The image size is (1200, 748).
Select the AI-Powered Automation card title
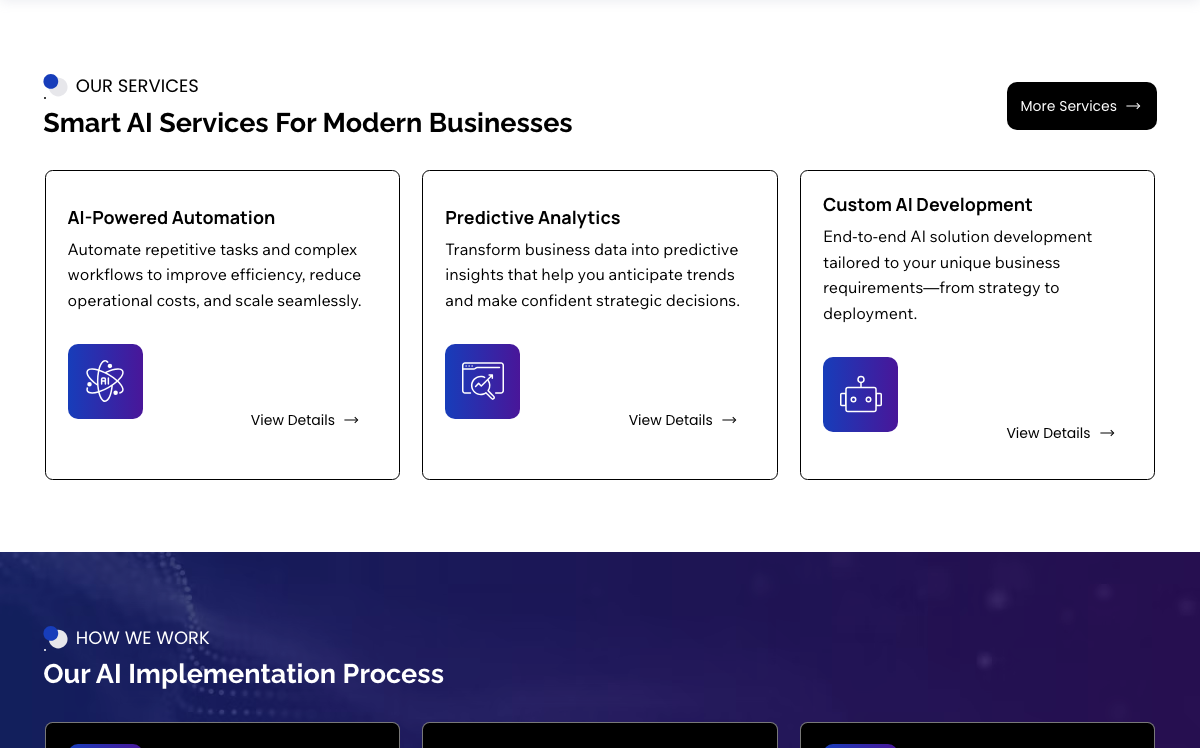[x=171, y=218]
